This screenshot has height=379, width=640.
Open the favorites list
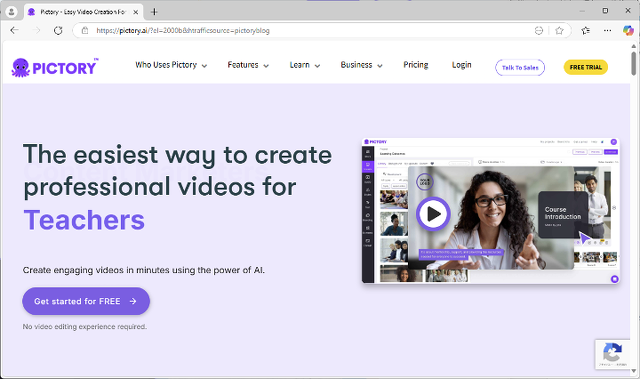click(586, 31)
